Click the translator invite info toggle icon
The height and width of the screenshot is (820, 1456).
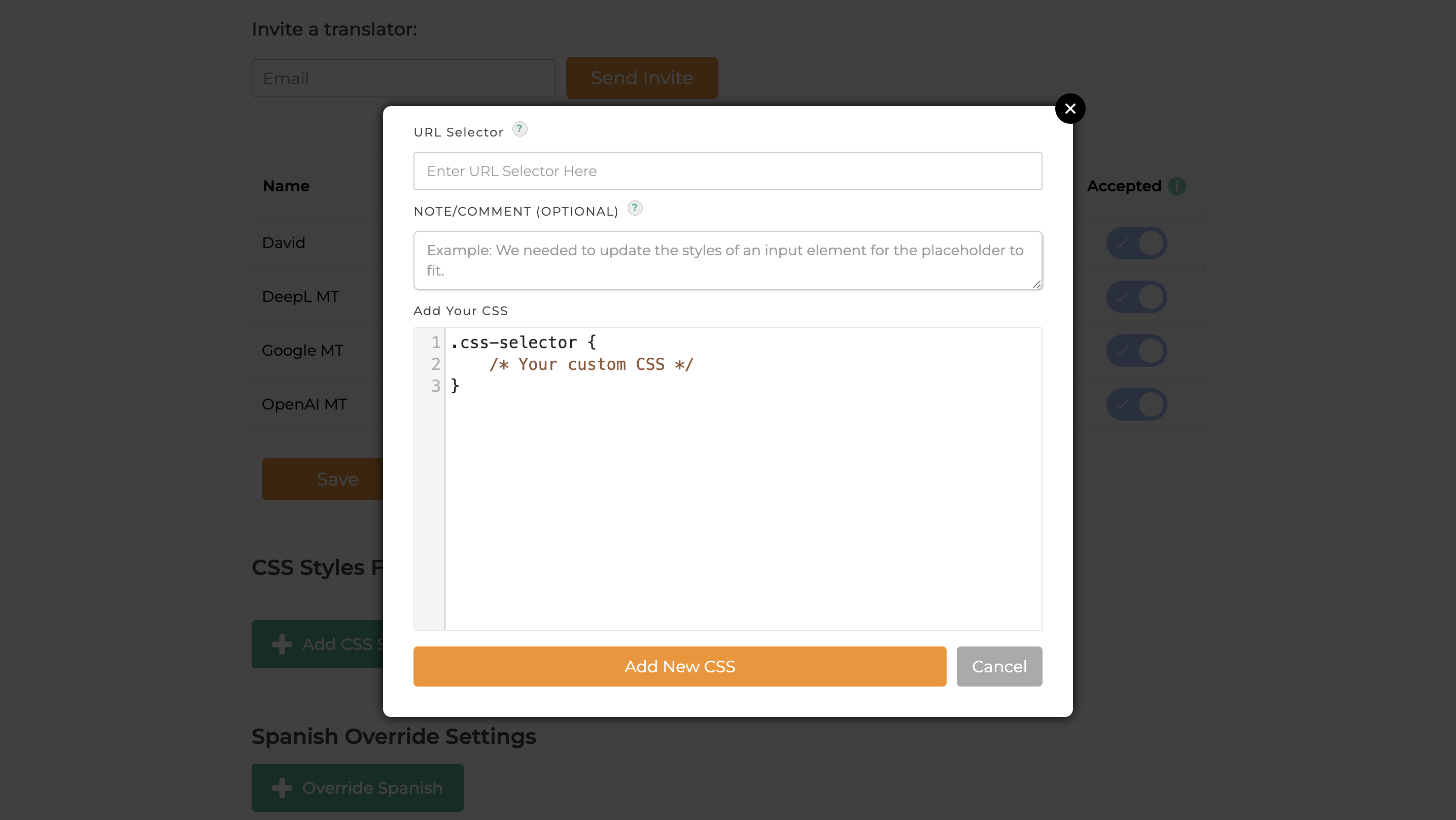coord(1179,186)
